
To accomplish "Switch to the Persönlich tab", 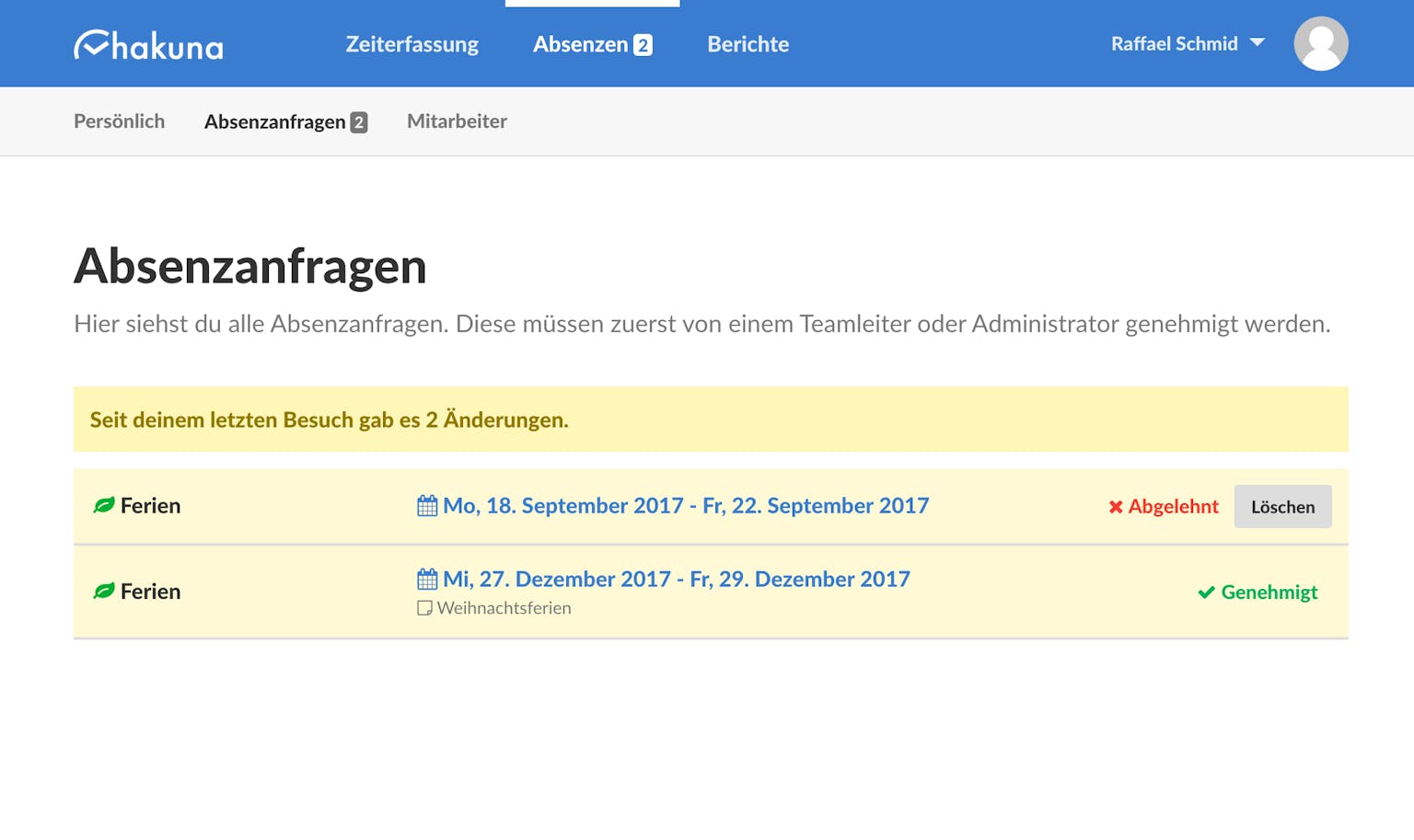I will (x=120, y=121).
